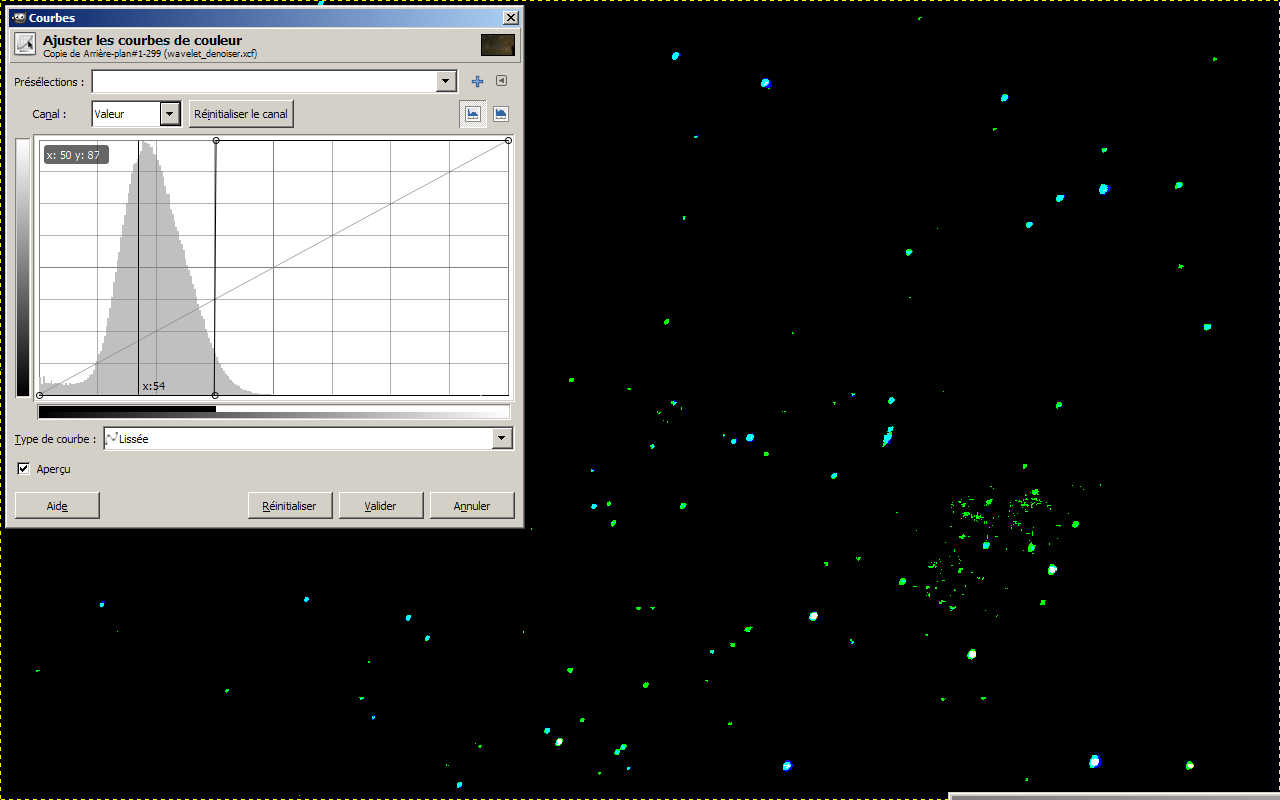
Task: Open help with the Aide button
Action: pos(57,506)
